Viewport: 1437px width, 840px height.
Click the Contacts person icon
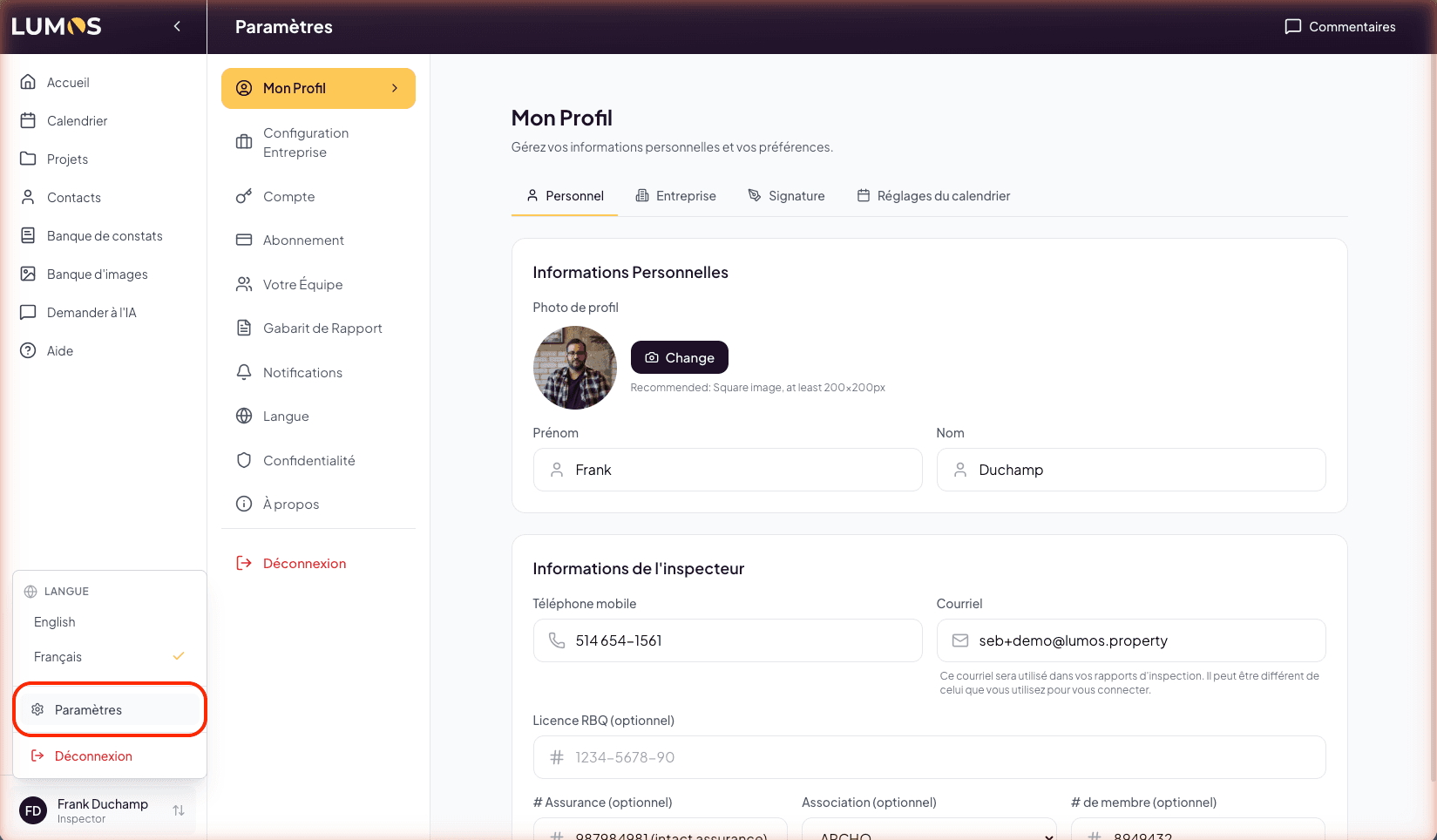[28, 197]
